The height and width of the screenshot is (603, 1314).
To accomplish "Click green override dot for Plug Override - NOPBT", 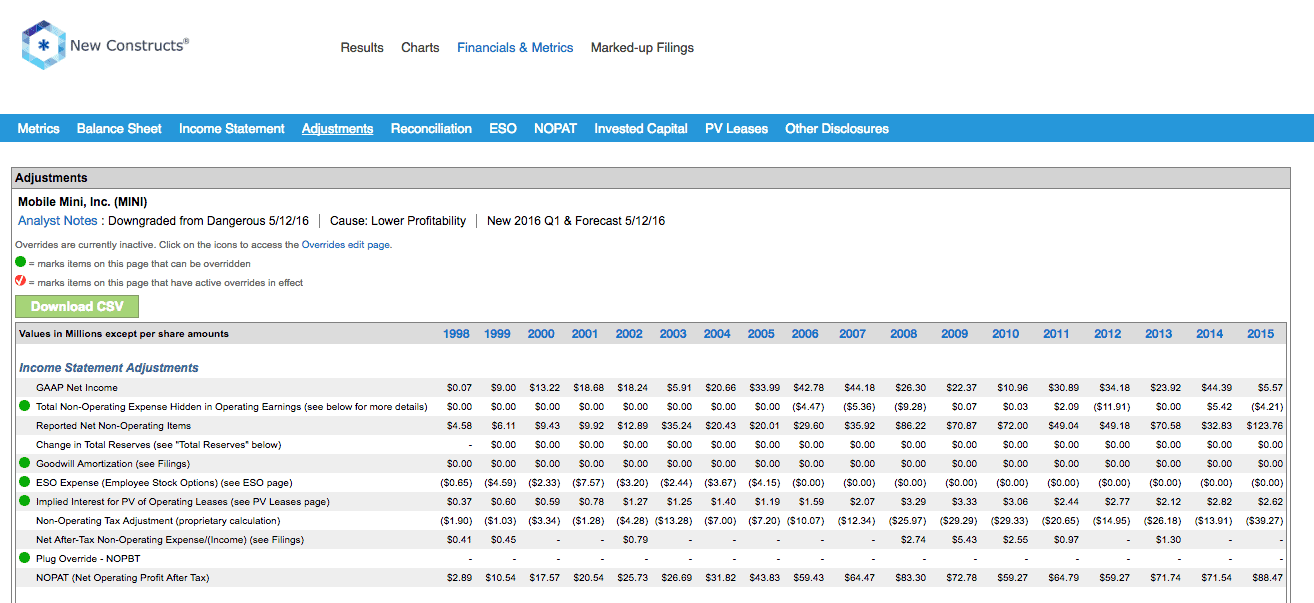I will click(24, 559).
